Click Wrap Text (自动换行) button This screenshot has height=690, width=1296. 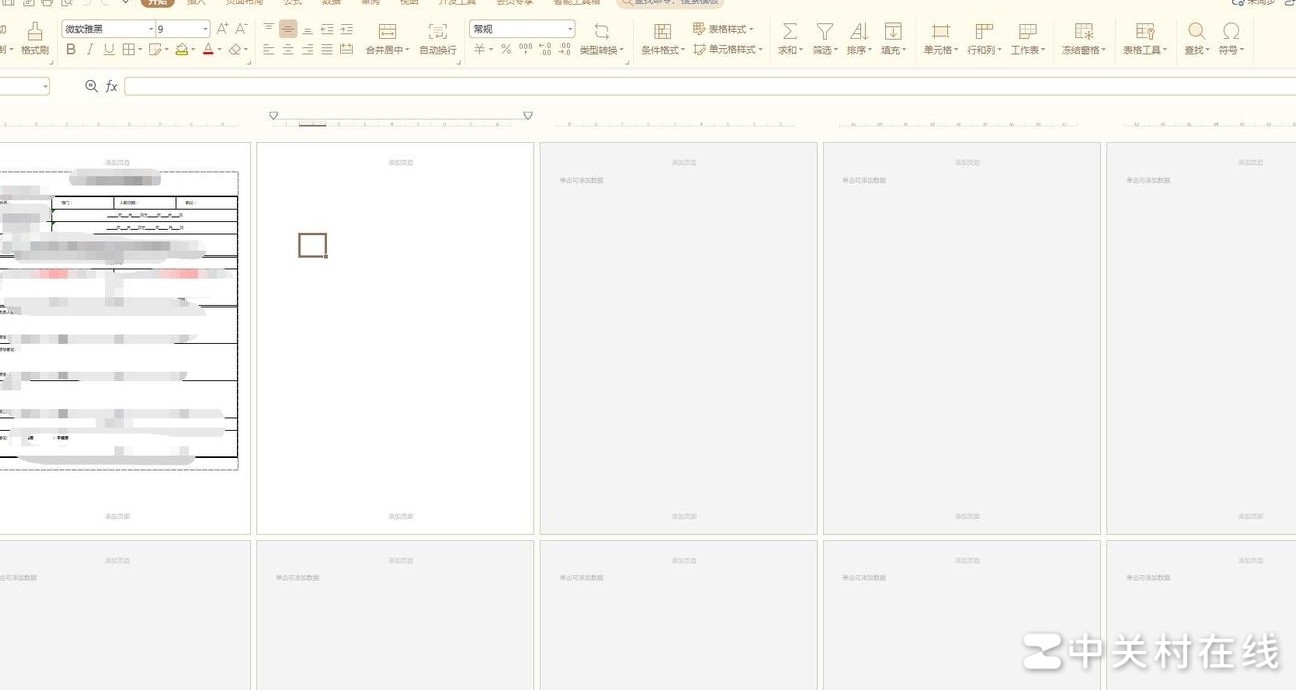(x=438, y=40)
